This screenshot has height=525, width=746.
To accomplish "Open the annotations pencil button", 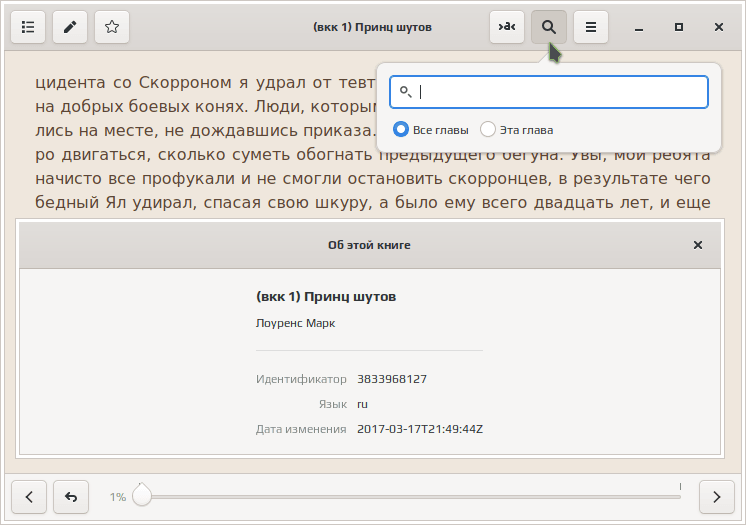I will tap(70, 27).
